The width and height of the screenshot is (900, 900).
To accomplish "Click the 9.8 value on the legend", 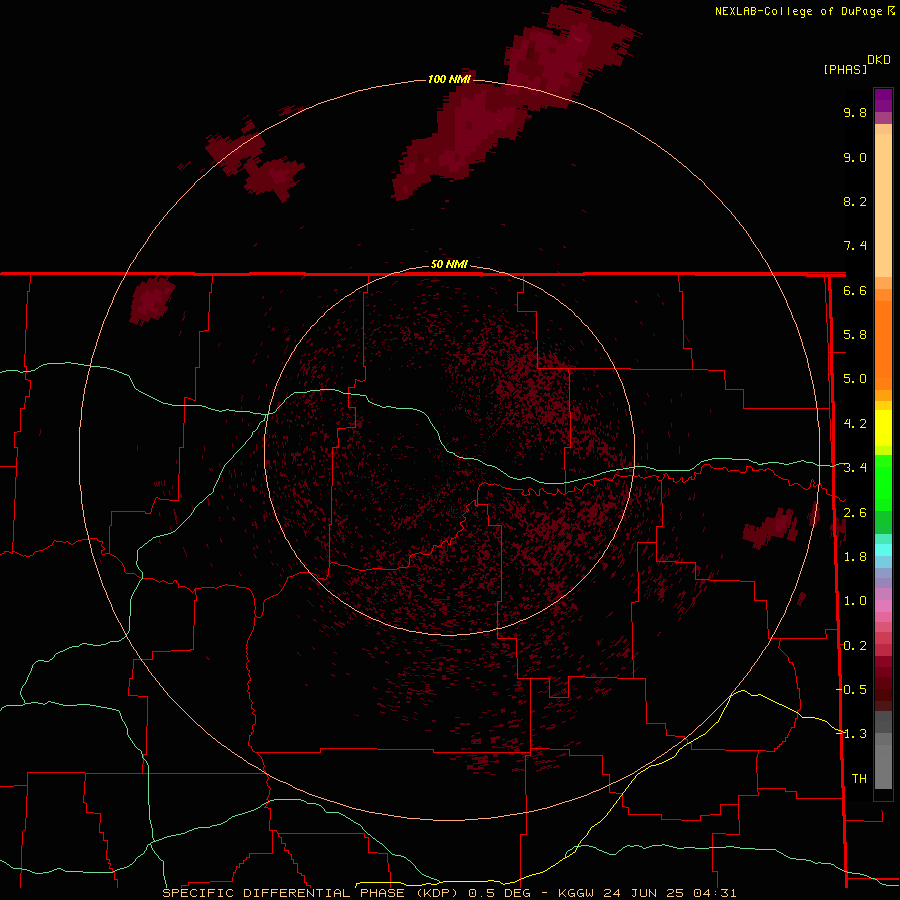I will point(855,112).
